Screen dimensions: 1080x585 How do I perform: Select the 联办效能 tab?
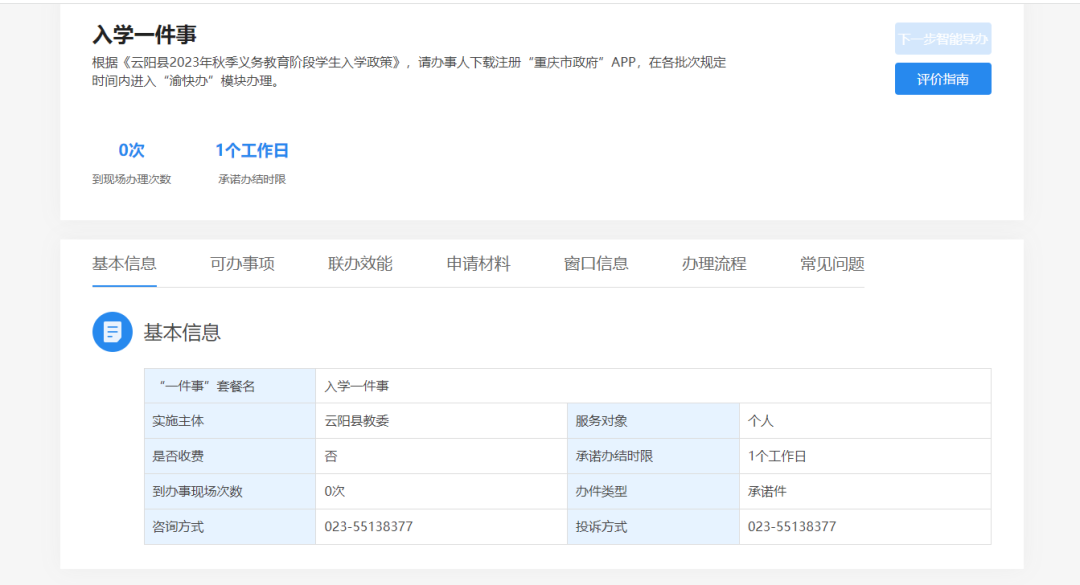point(360,264)
